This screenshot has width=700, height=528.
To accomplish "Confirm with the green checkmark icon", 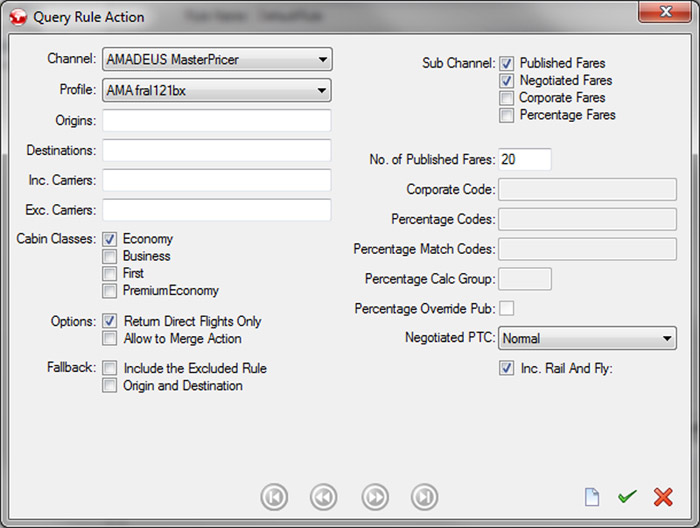I will pyautogui.click(x=627, y=496).
